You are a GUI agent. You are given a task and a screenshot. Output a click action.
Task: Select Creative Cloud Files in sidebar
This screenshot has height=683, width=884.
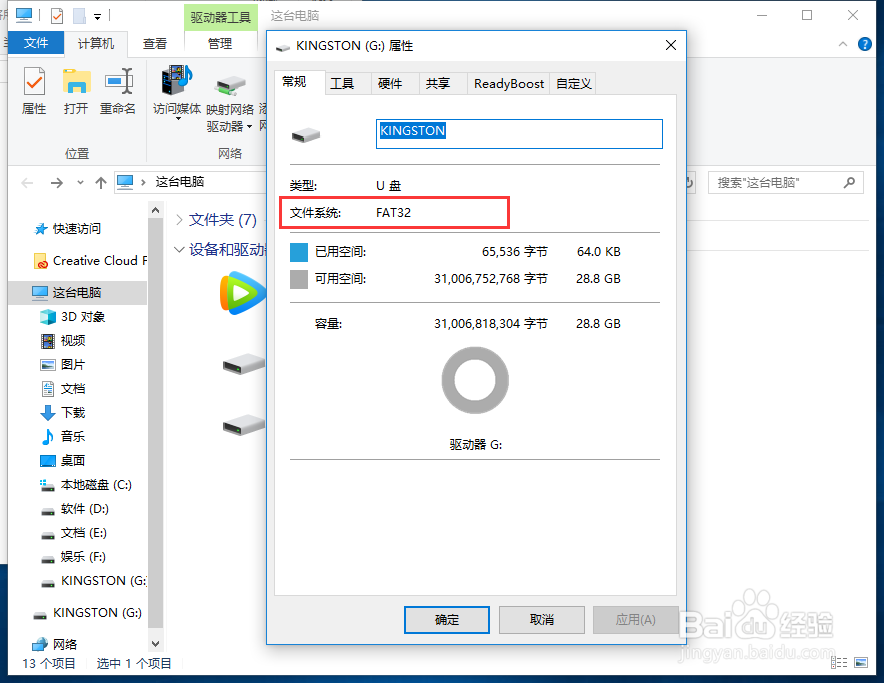tap(90, 261)
